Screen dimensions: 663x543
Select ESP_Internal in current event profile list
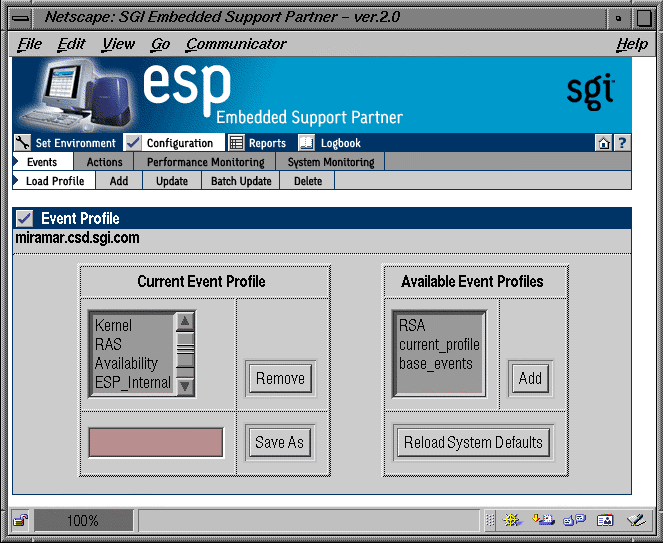[132, 382]
